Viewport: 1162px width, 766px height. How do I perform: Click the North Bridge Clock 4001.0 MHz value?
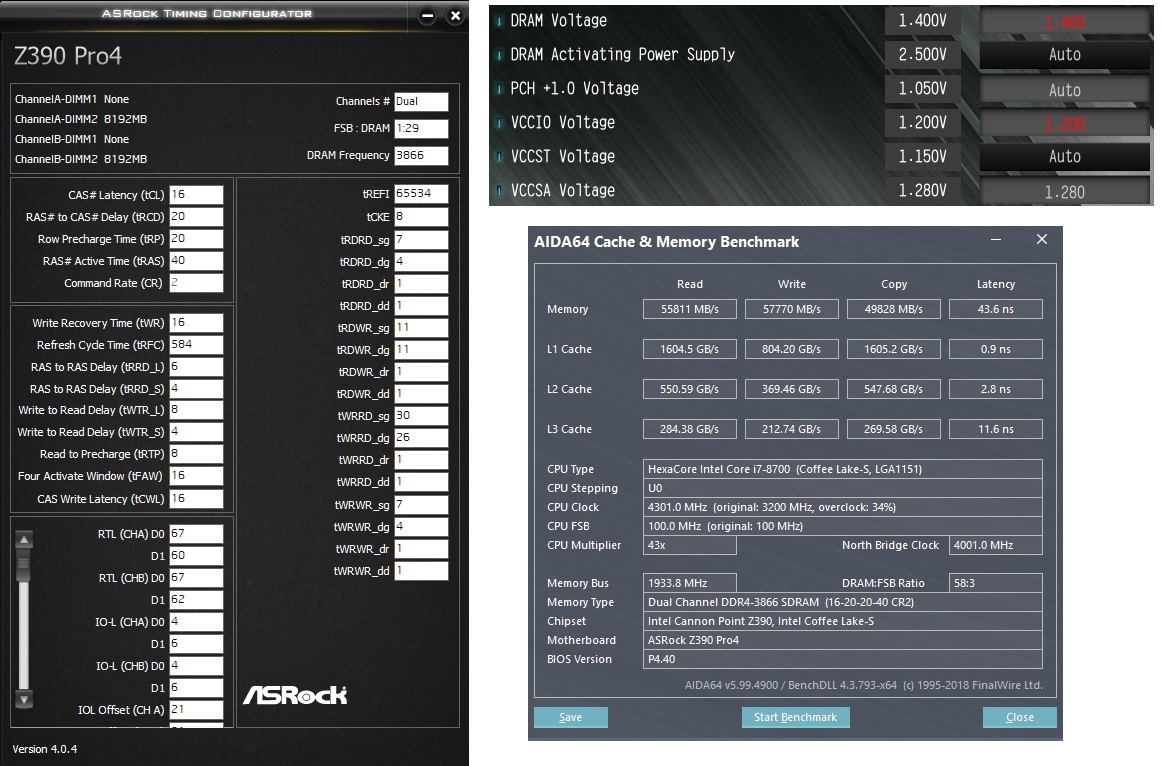coord(996,545)
